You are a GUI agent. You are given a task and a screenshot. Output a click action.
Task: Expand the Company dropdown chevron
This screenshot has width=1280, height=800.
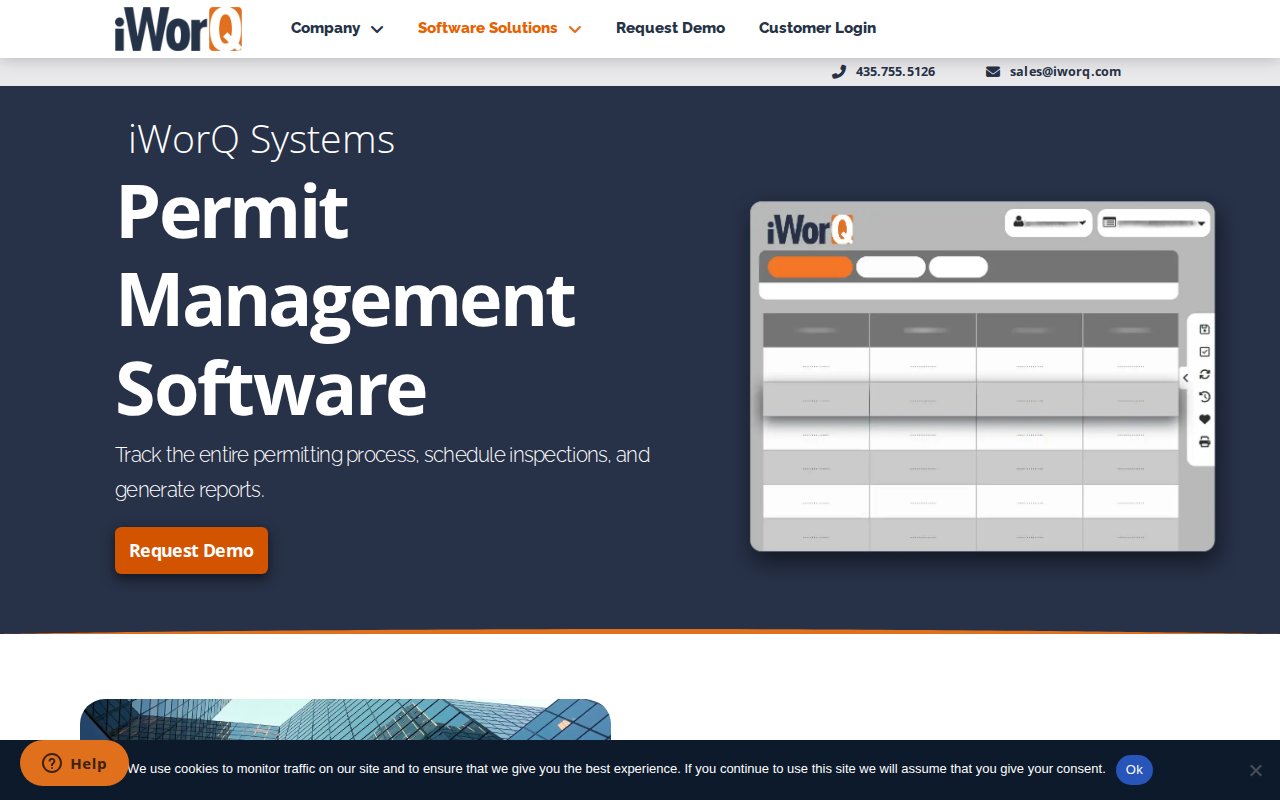377,29
